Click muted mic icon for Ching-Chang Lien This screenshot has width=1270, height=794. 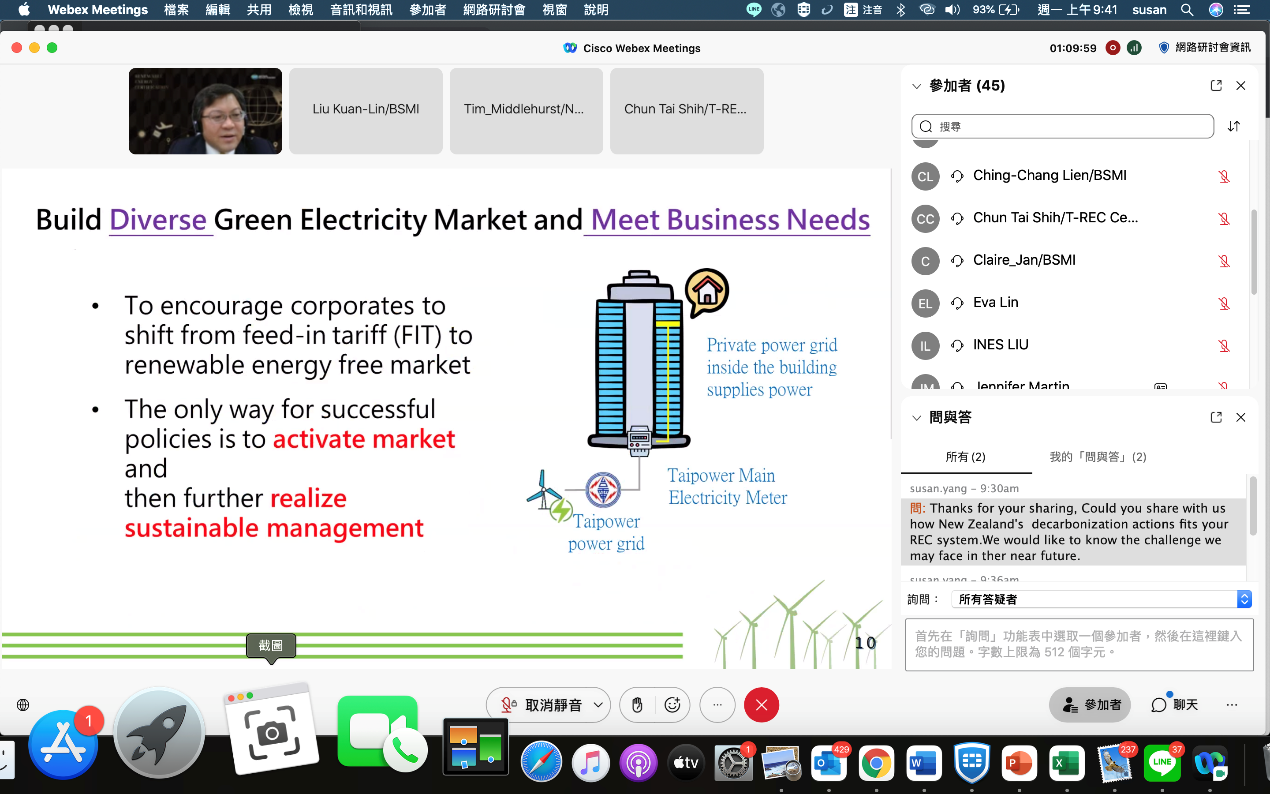click(1223, 177)
